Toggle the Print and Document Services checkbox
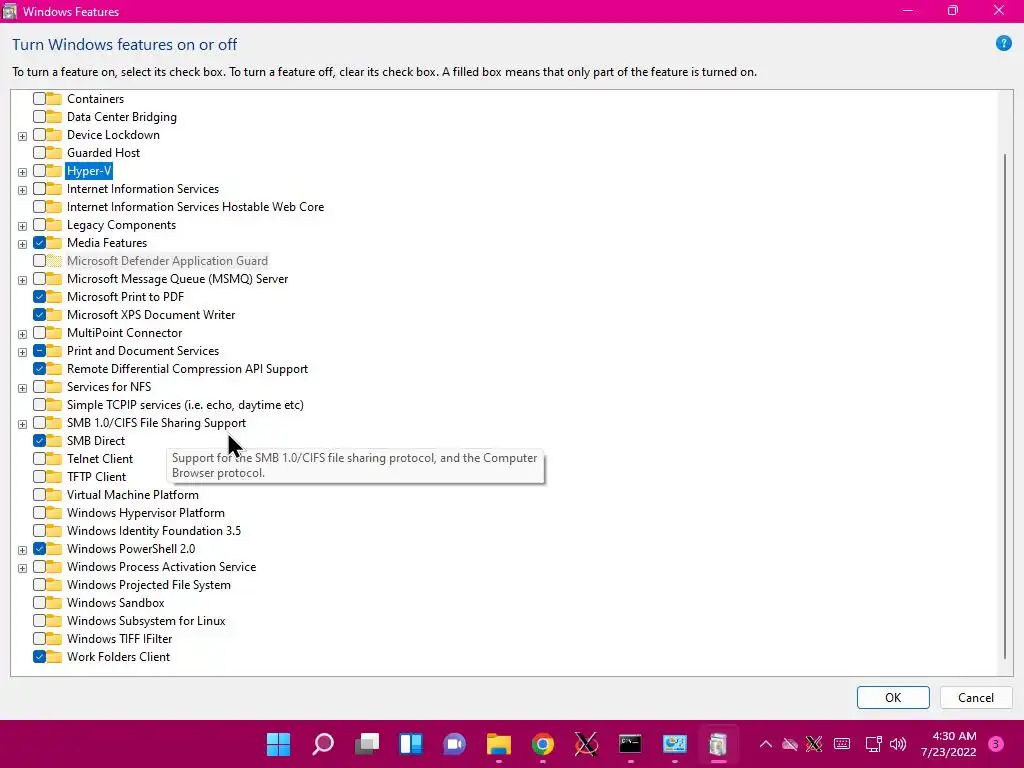The image size is (1024, 768). [39, 351]
